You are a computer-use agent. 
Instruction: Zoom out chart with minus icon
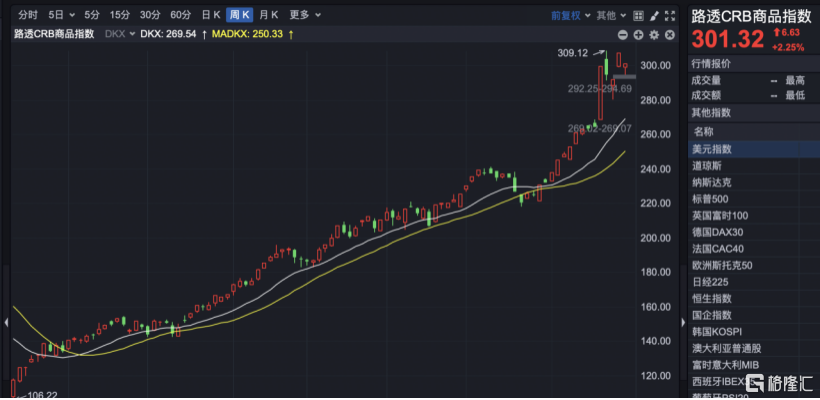tap(622, 35)
